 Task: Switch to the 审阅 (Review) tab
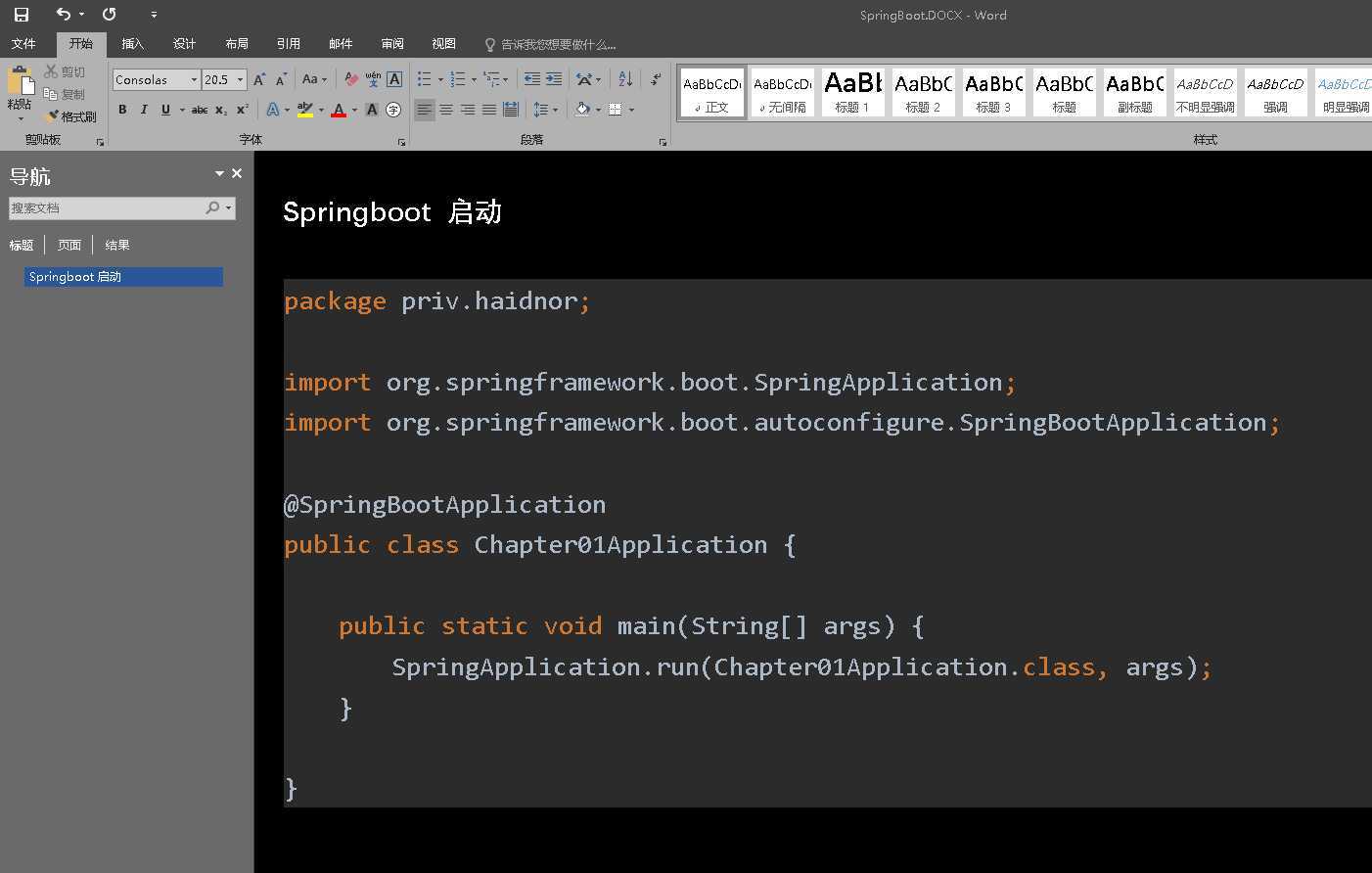pyautogui.click(x=392, y=44)
